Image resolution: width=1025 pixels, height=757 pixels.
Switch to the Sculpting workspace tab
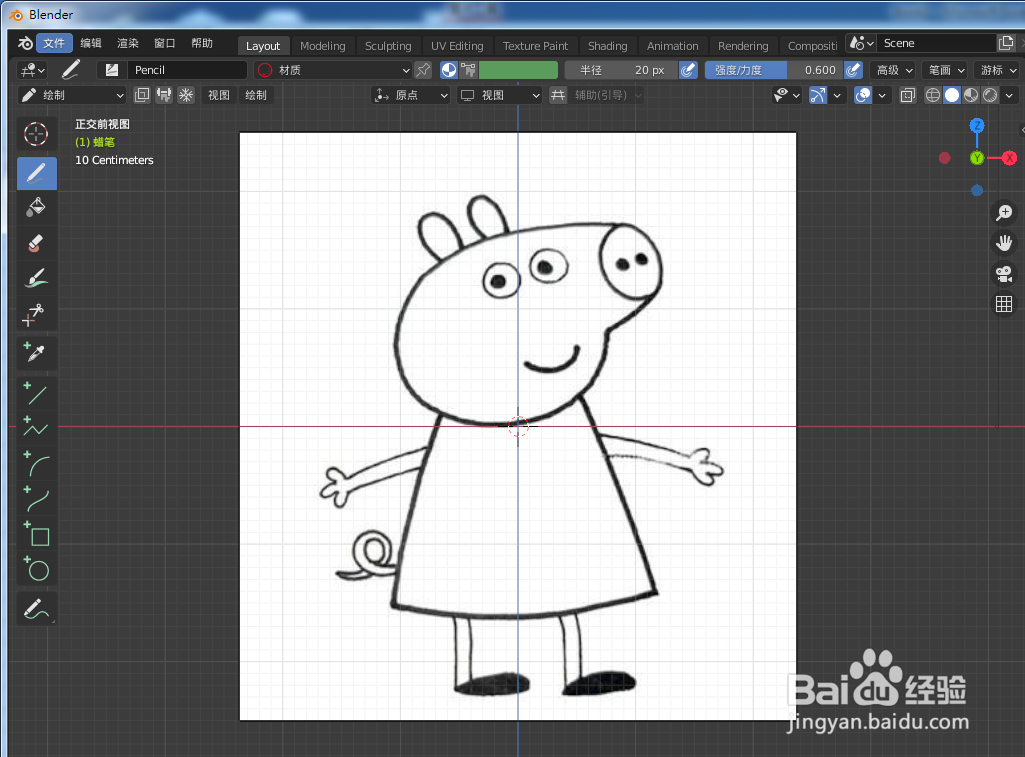387,45
